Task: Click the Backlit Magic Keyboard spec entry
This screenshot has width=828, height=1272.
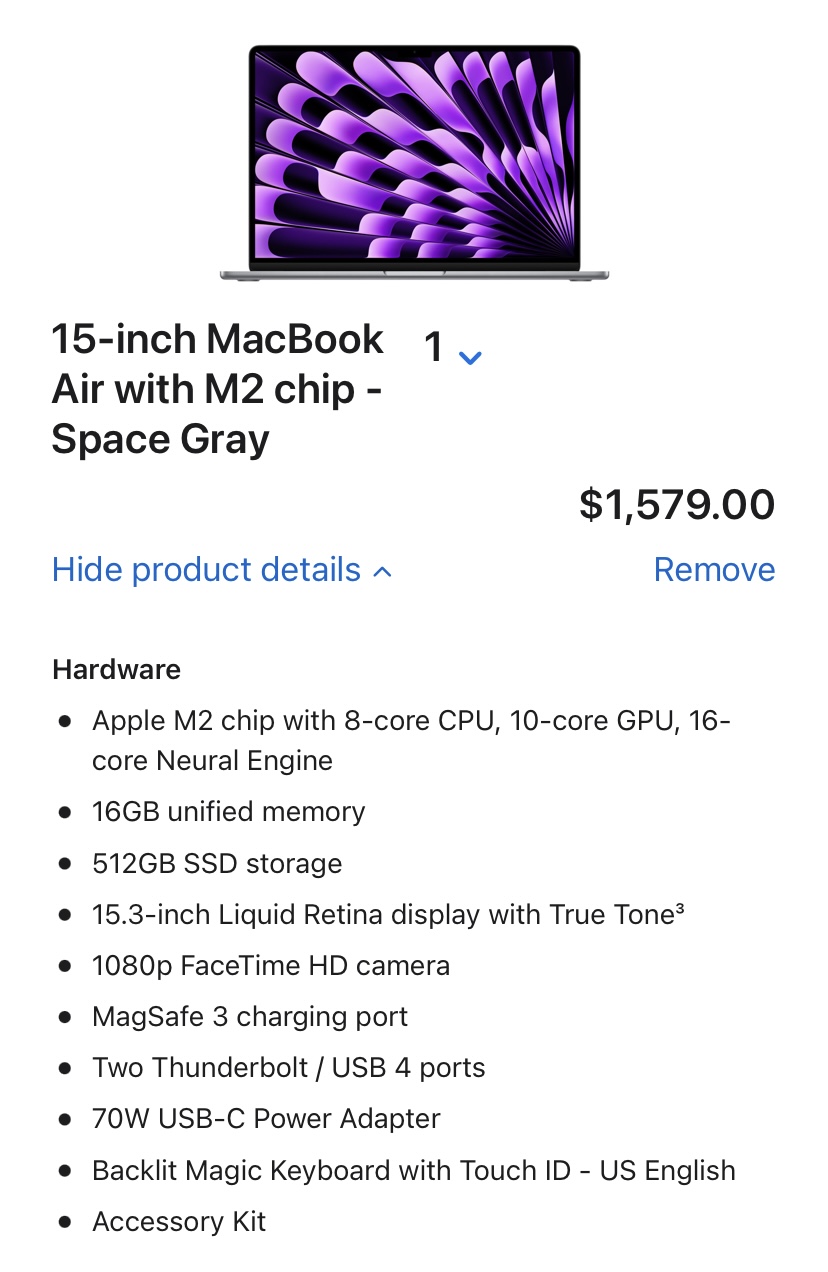Action: [413, 1170]
